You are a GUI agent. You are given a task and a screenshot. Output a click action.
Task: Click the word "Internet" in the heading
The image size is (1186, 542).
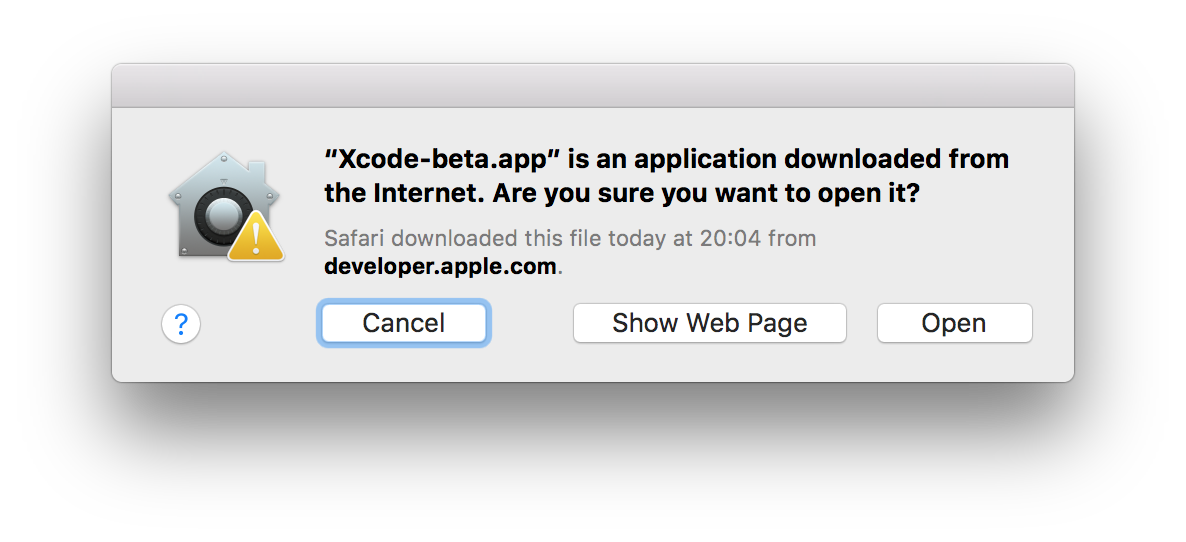pyautogui.click(x=428, y=194)
